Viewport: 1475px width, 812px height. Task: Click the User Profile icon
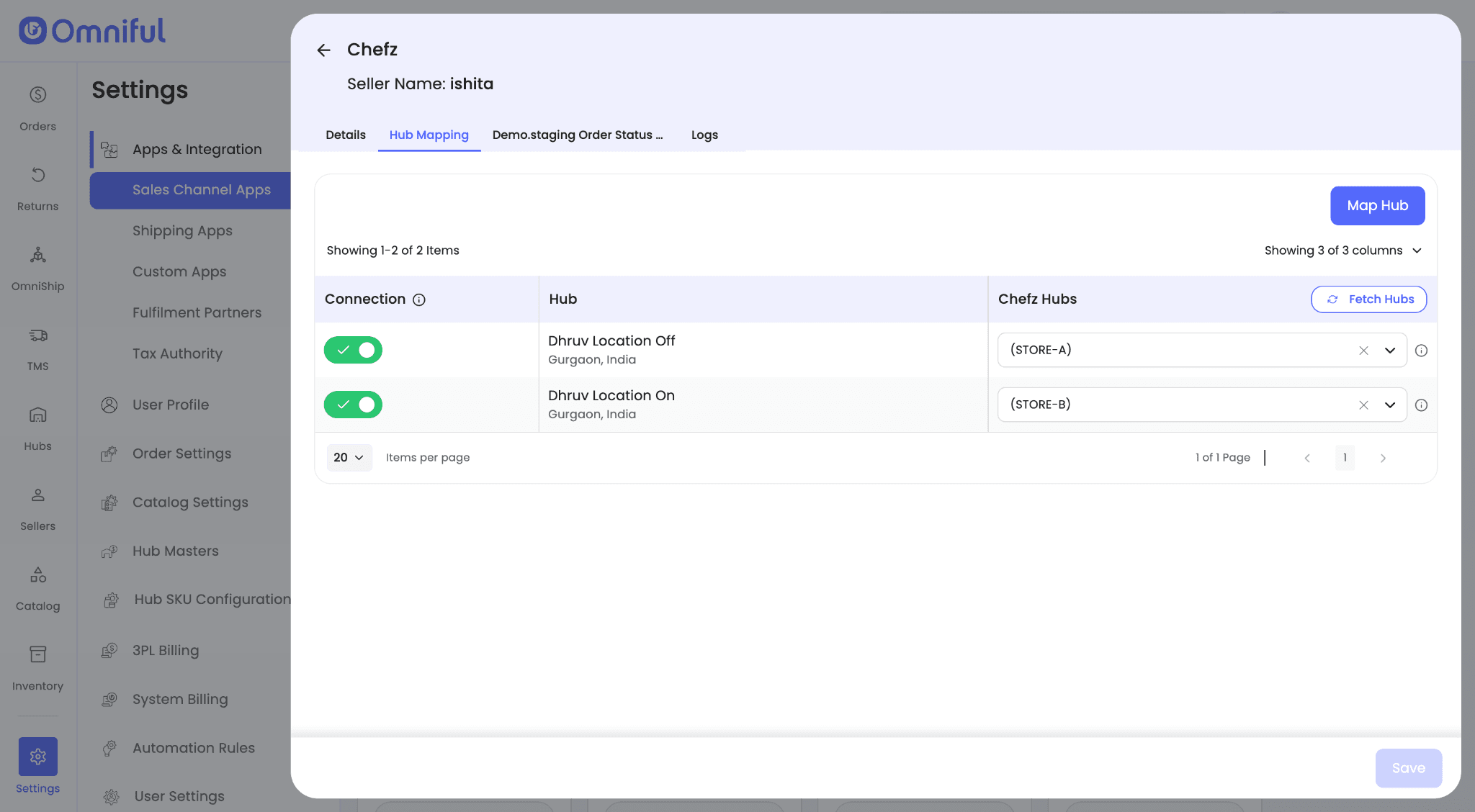(109, 405)
